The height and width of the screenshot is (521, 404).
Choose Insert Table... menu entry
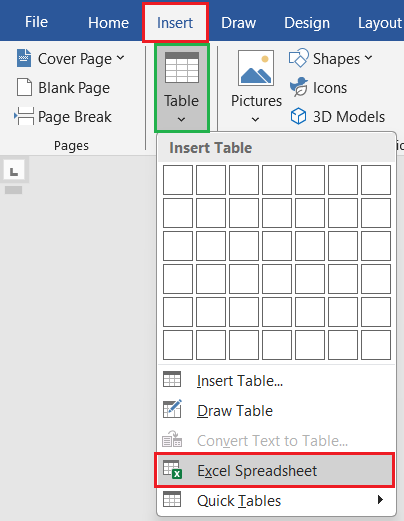(x=276, y=381)
